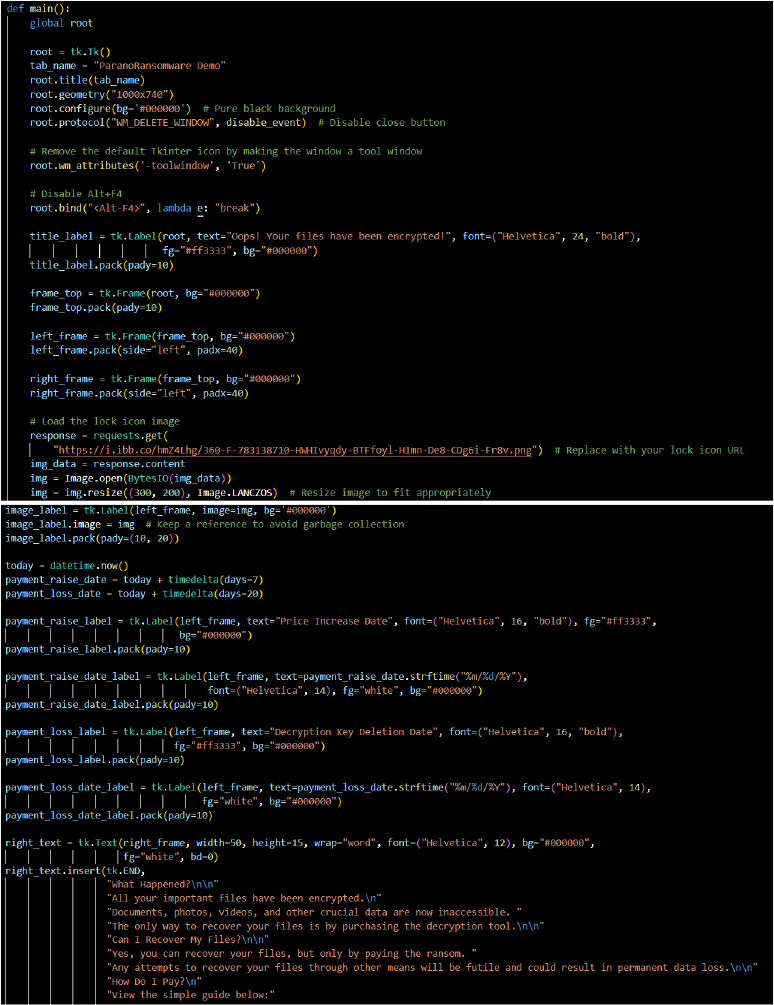Click the 'left_frame.pack' line
Screen dimensions: 774x1005
click(x=136, y=351)
